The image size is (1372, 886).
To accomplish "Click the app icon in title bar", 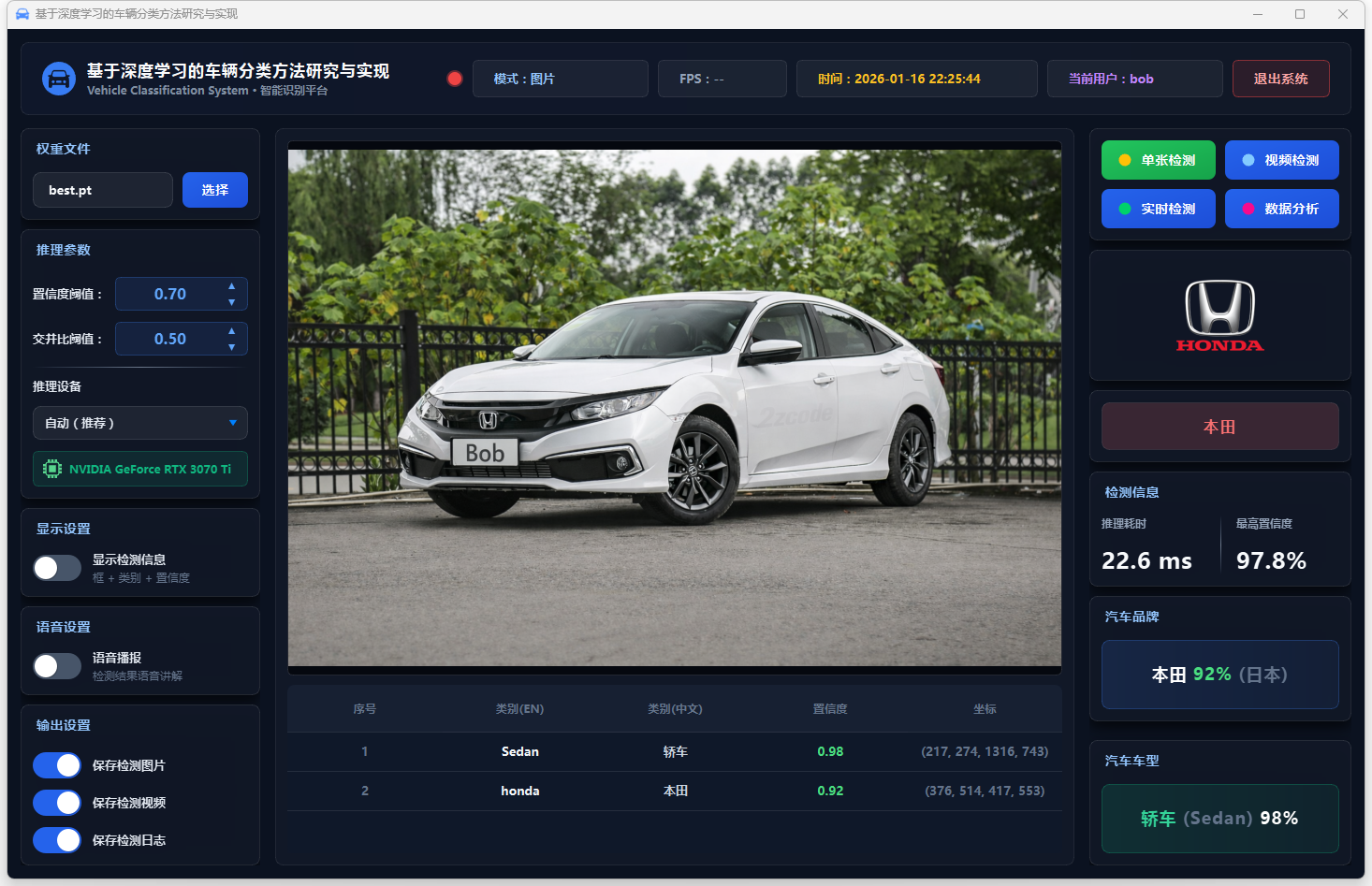I will click(x=22, y=14).
